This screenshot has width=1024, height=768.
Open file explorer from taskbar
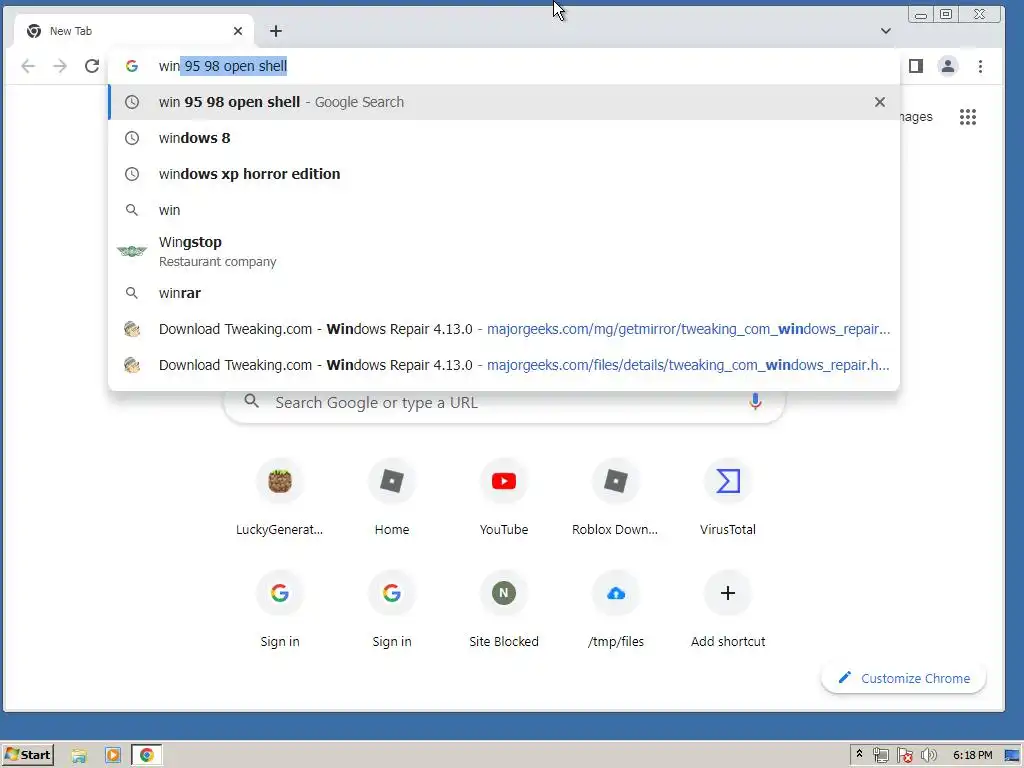(79, 756)
